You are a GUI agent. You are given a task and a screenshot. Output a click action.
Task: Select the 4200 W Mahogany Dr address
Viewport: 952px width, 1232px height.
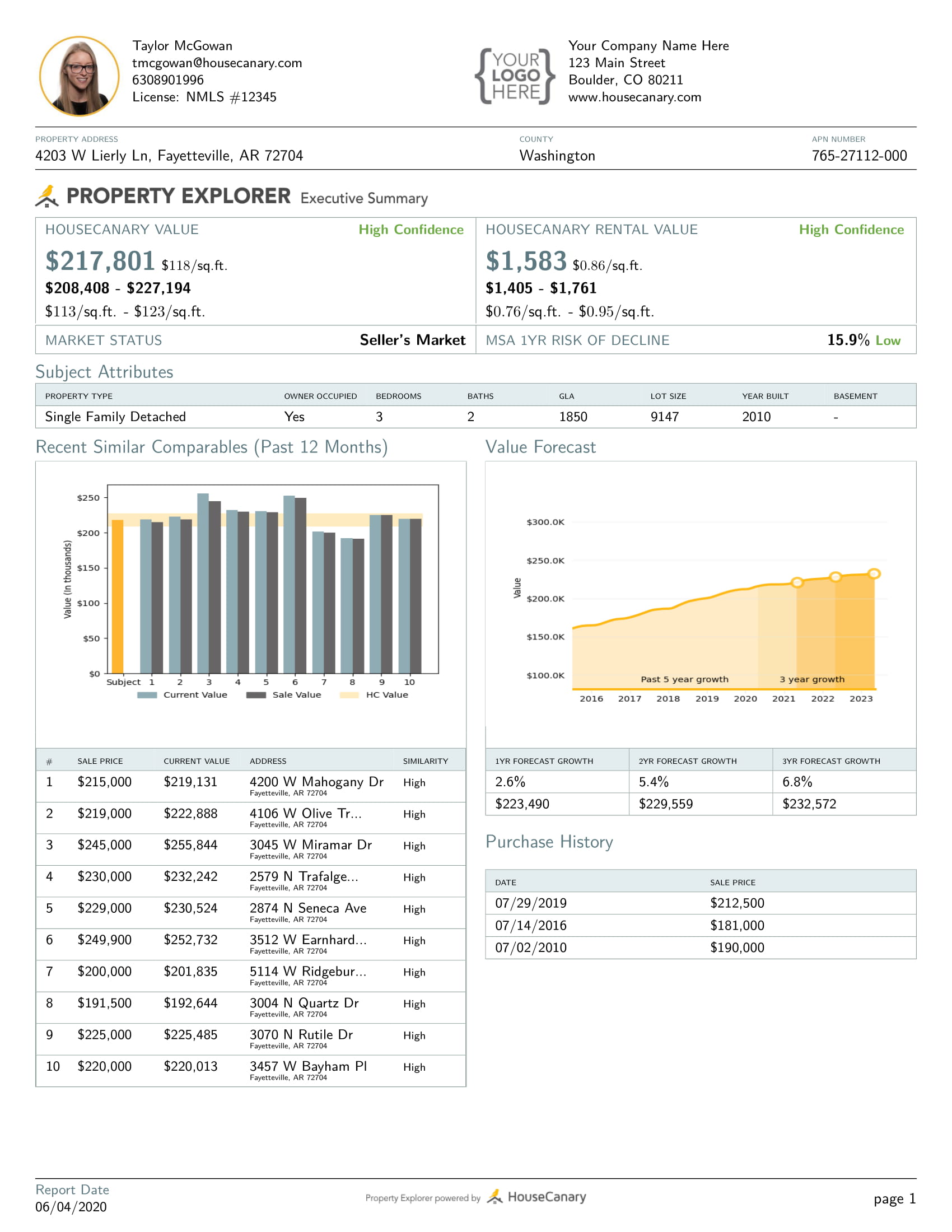tap(316, 782)
